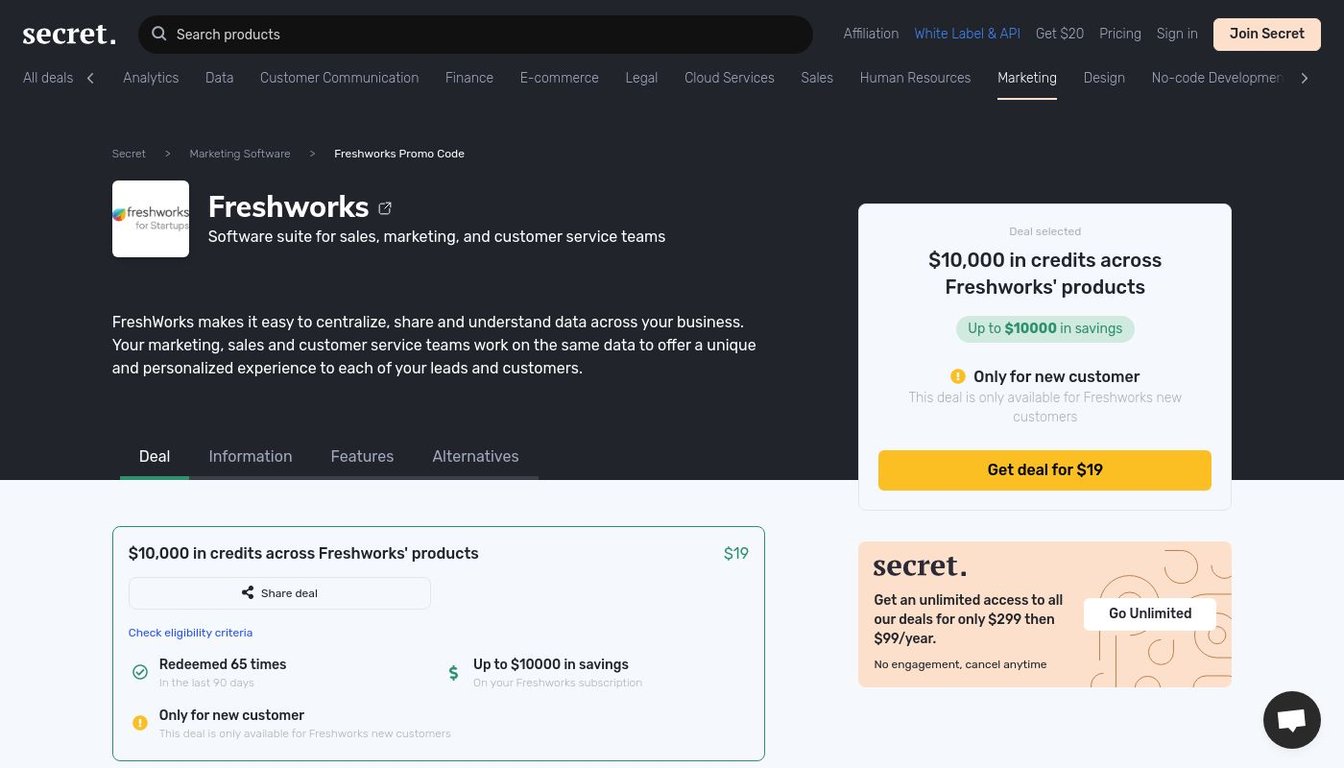Click the Redeemed 65 times text
The image size is (1344, 768).
point(223,664)
